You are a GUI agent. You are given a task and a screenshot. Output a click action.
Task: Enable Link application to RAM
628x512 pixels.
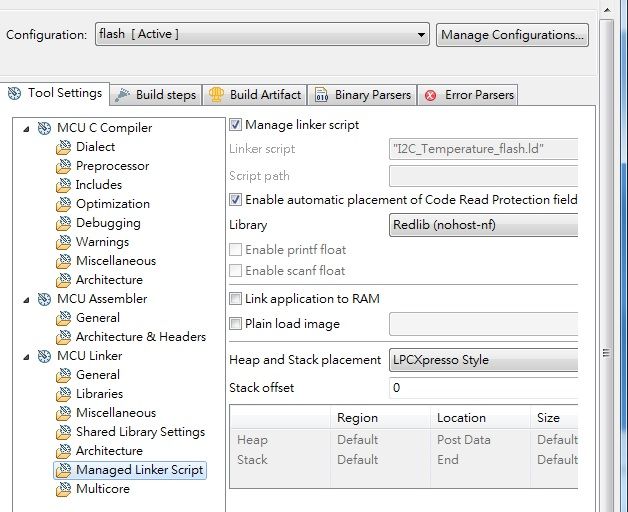[236, 299]
